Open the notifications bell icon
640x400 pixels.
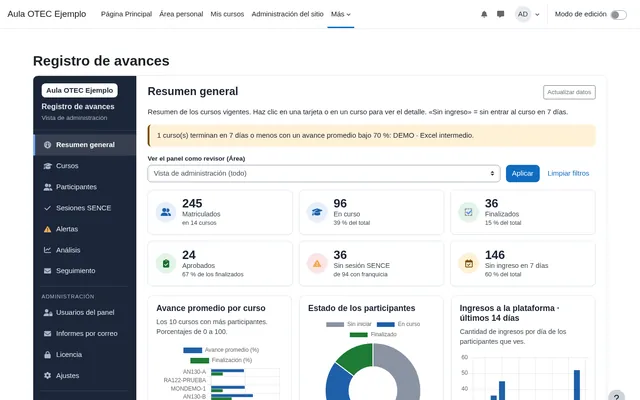(484, 14)
